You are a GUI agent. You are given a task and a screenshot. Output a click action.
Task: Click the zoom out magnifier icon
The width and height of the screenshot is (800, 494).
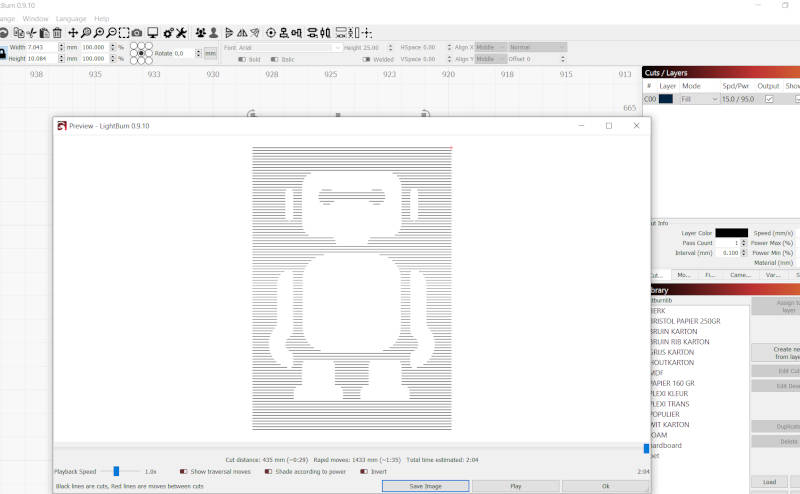coord(111,33)
